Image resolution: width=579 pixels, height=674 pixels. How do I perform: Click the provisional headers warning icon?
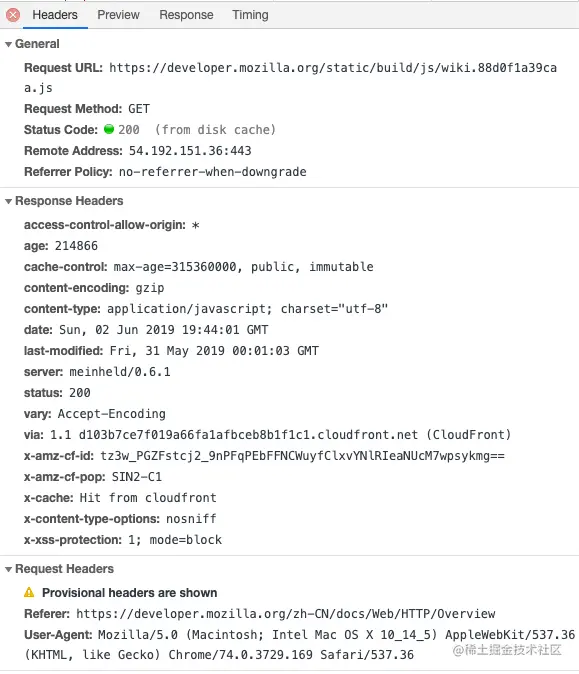29,592
